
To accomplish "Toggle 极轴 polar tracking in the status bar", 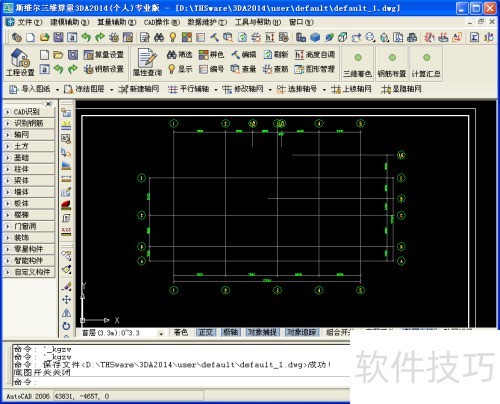I will 231,332.
